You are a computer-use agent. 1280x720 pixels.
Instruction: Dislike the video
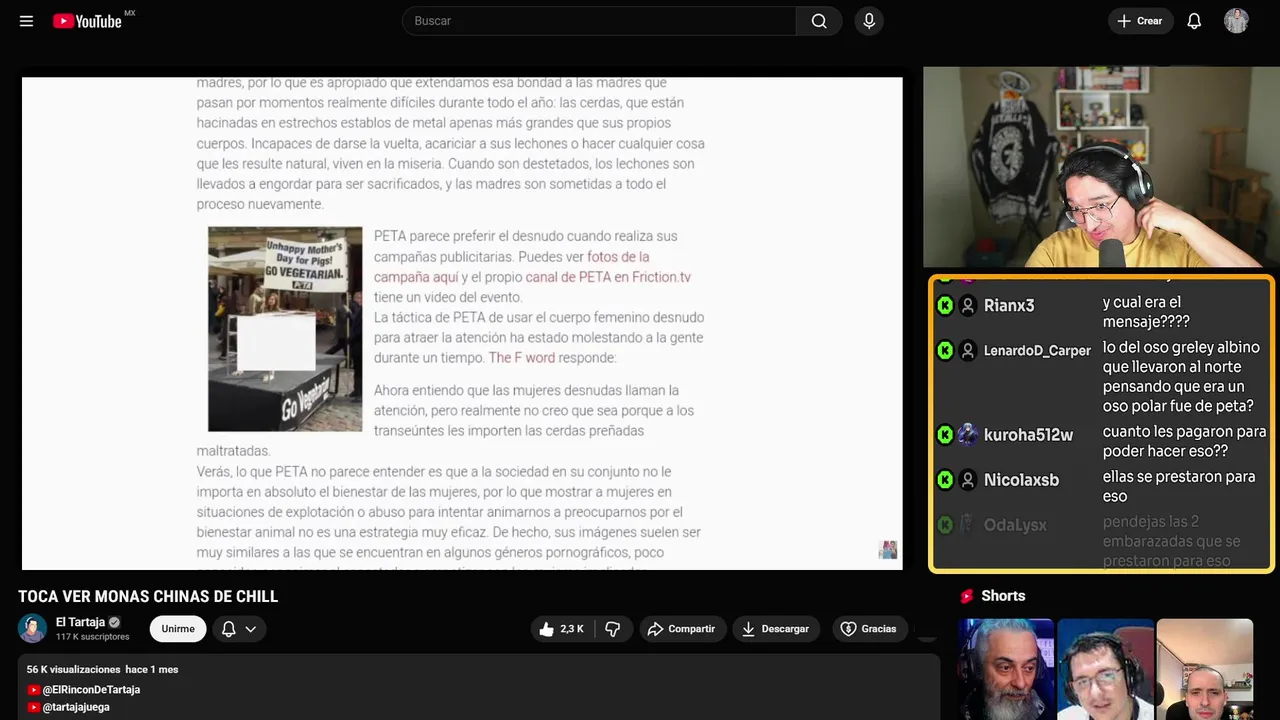[x=613, y=629]
